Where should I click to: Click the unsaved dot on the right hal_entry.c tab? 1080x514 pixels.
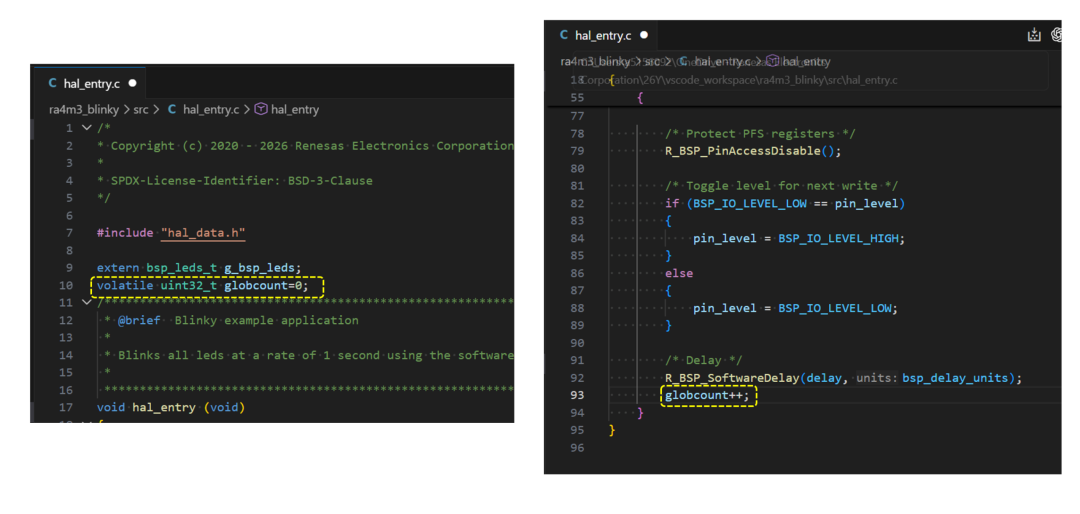(x=643, y=35)
